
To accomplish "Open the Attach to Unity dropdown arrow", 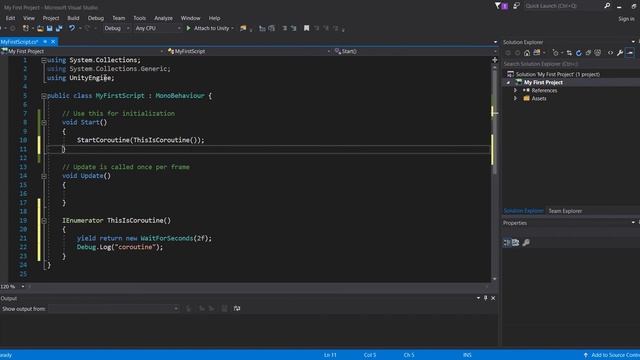I will pos(233,28).
